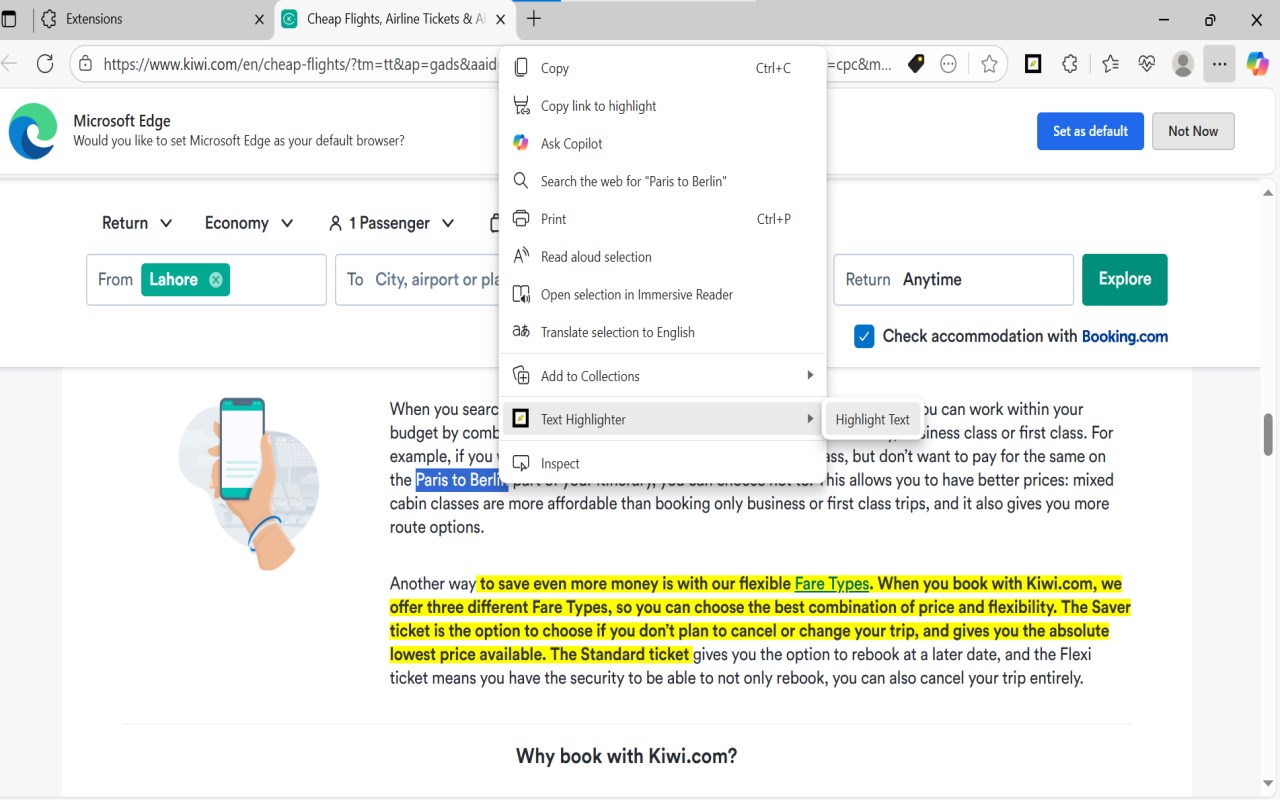Click the Microsoft Edge logo in banner
This screenshot has height=800, width=1280.
[x=33, y=131]
